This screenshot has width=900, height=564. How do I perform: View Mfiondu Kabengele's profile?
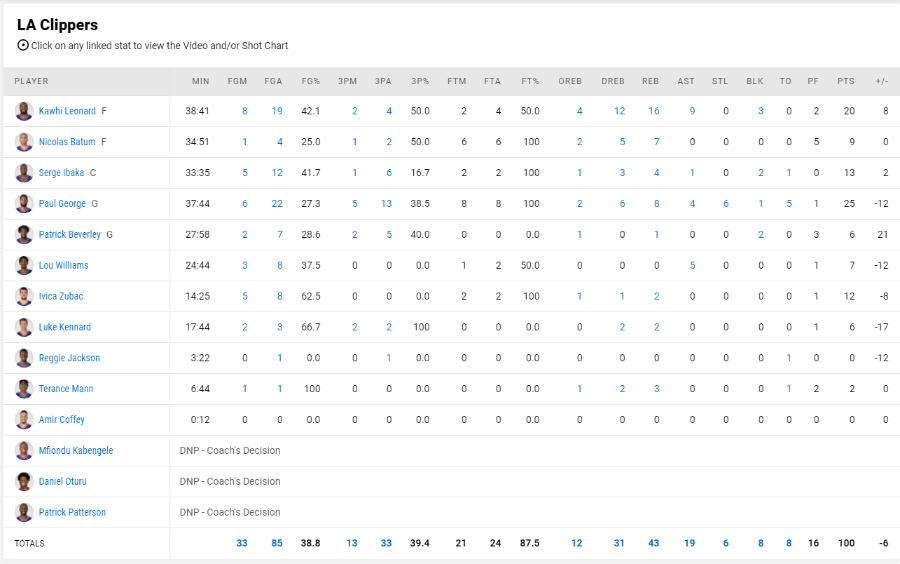click(76, 450)
